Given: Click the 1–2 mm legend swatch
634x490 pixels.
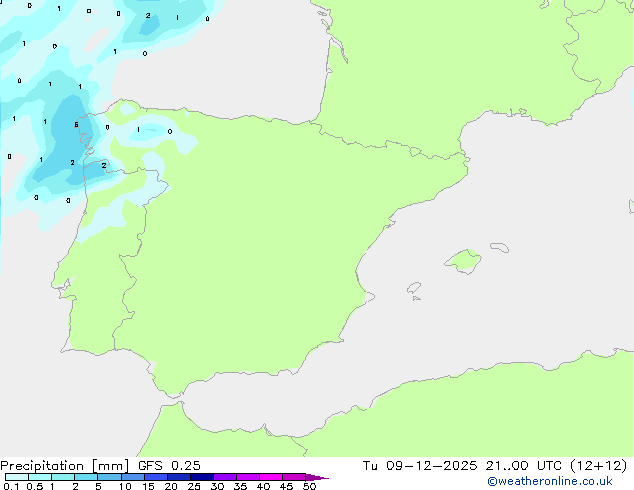Looking at the screenshot, I should coord(63,477).
